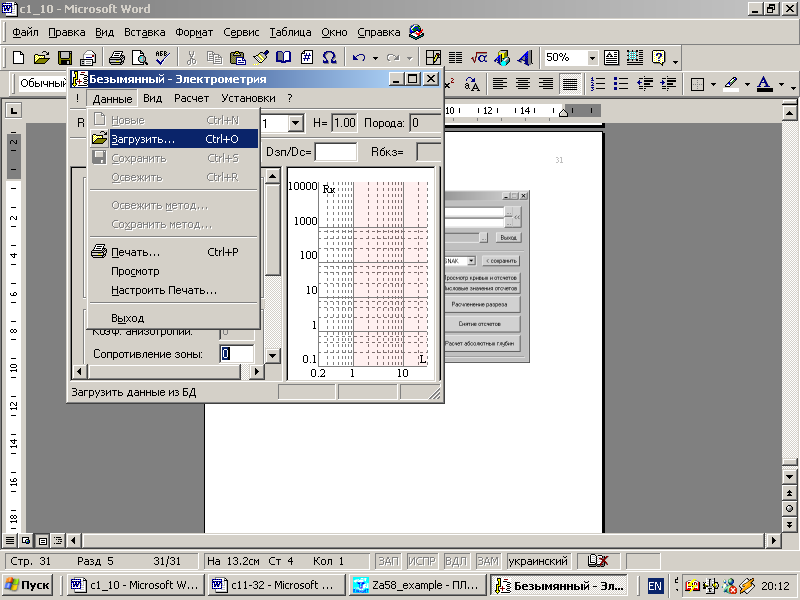
Task: Open the Электрометрия combo box showing 1
Action: tap(295, 123)
